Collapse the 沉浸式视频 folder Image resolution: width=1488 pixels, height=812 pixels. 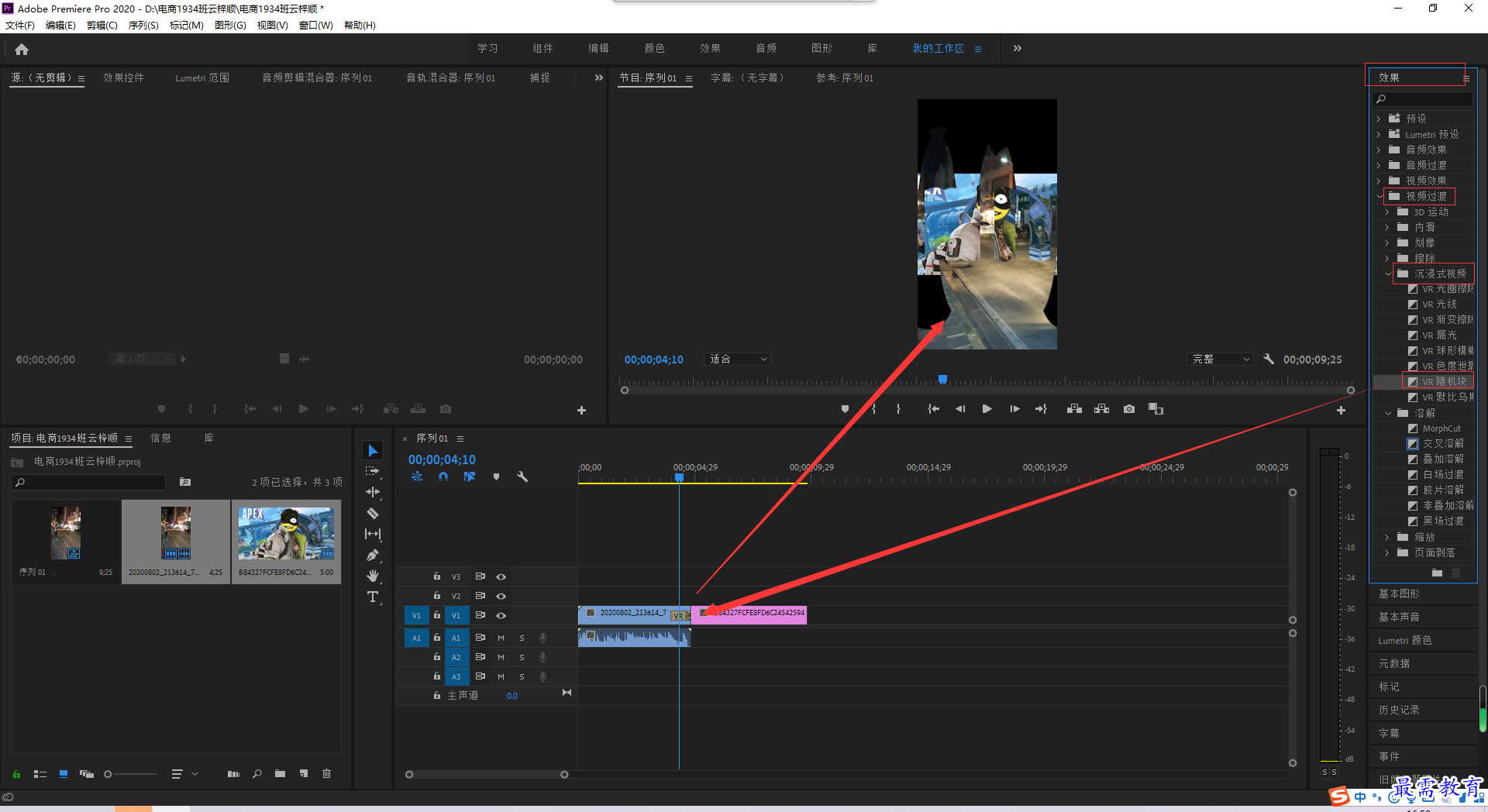point(1388,274)
